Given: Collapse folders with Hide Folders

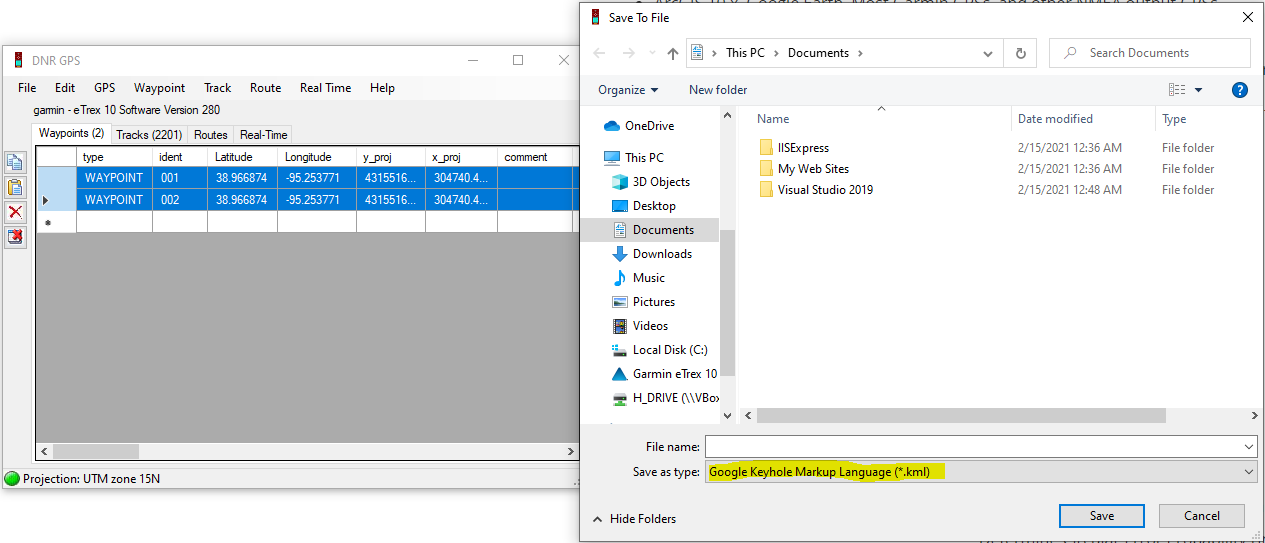Looking at the screenshot, I should (634, 519).
